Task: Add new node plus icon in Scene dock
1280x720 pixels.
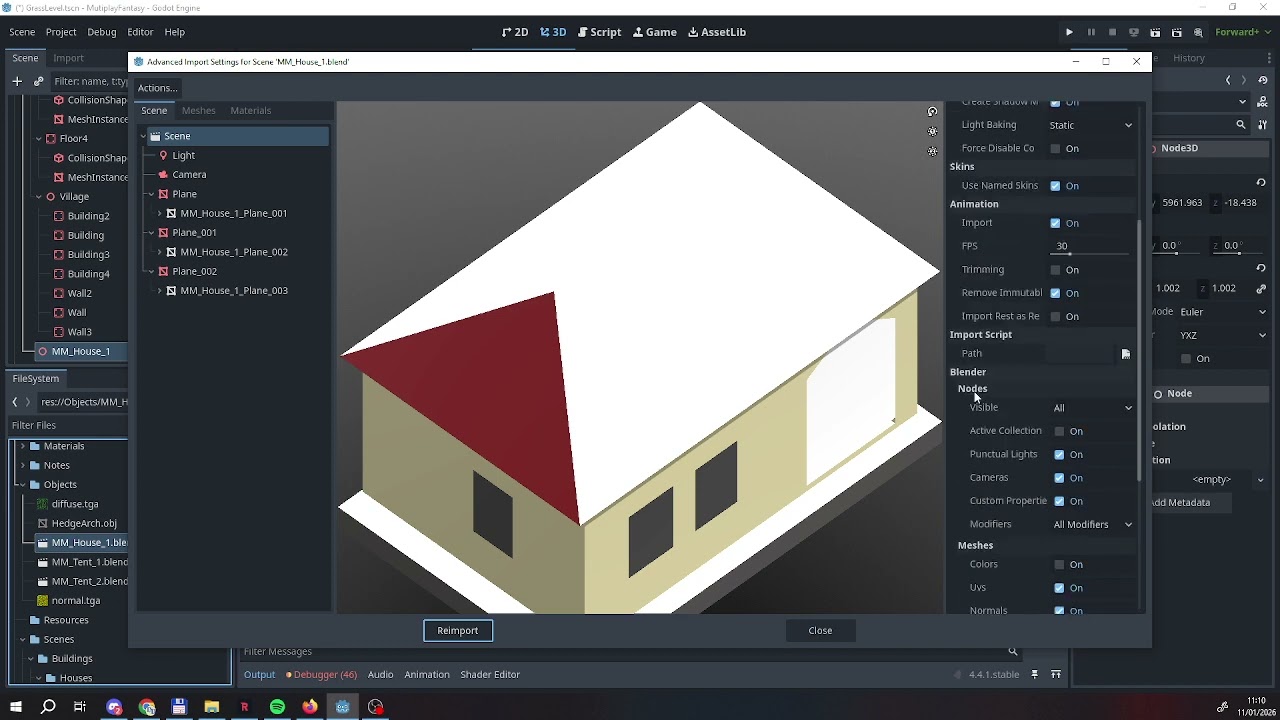Action: [x=17, y=81]
